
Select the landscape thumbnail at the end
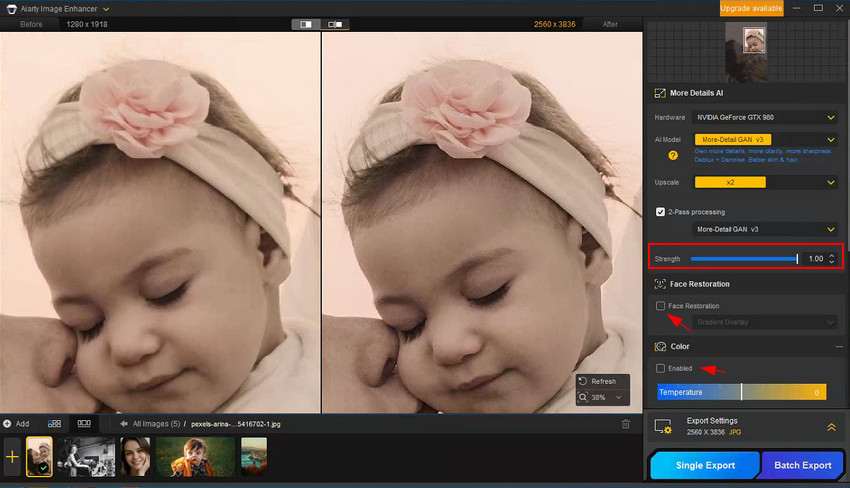pos(254,457)
